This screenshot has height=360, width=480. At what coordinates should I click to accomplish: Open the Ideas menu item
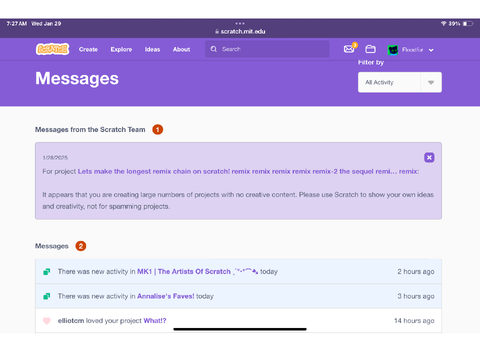point(152,49)
